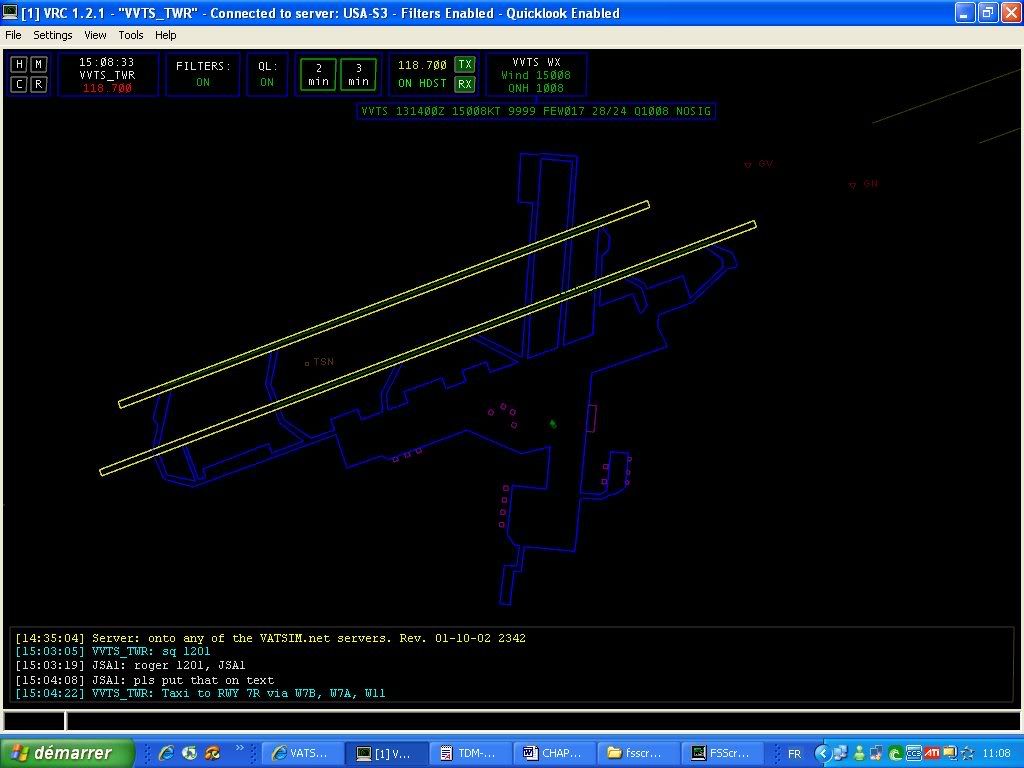Toggle the QL quicklook ON button
This screenshot has height=768, width=1024.
coord(267,74)
